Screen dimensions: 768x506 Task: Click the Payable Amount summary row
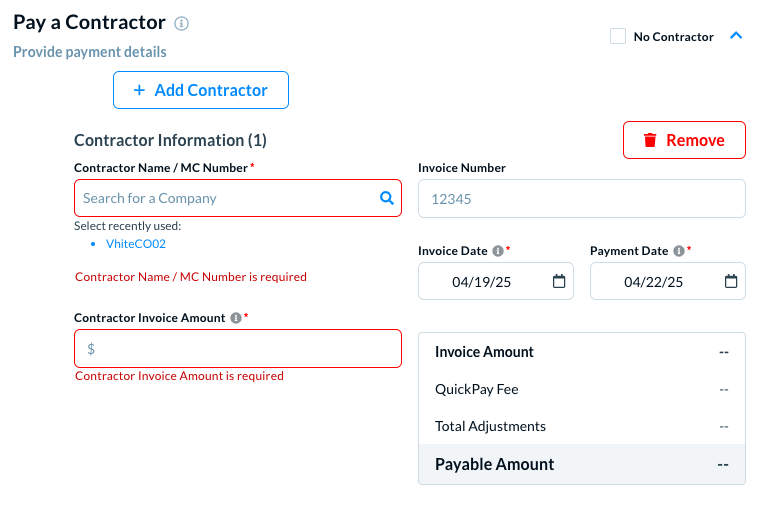[x=581, y=464]
